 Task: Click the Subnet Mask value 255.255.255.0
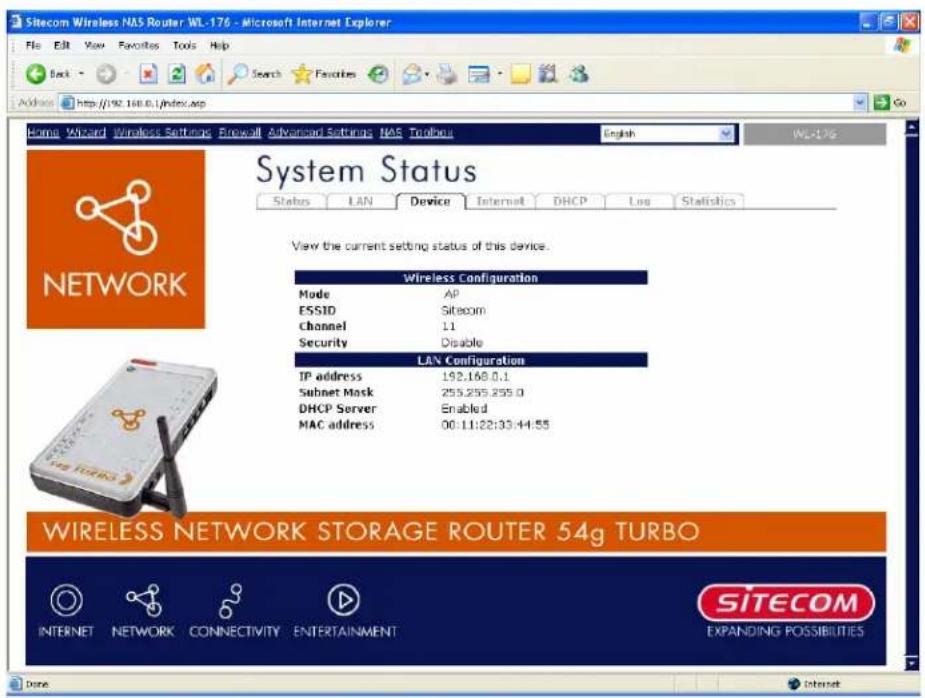tap(482, 392)
